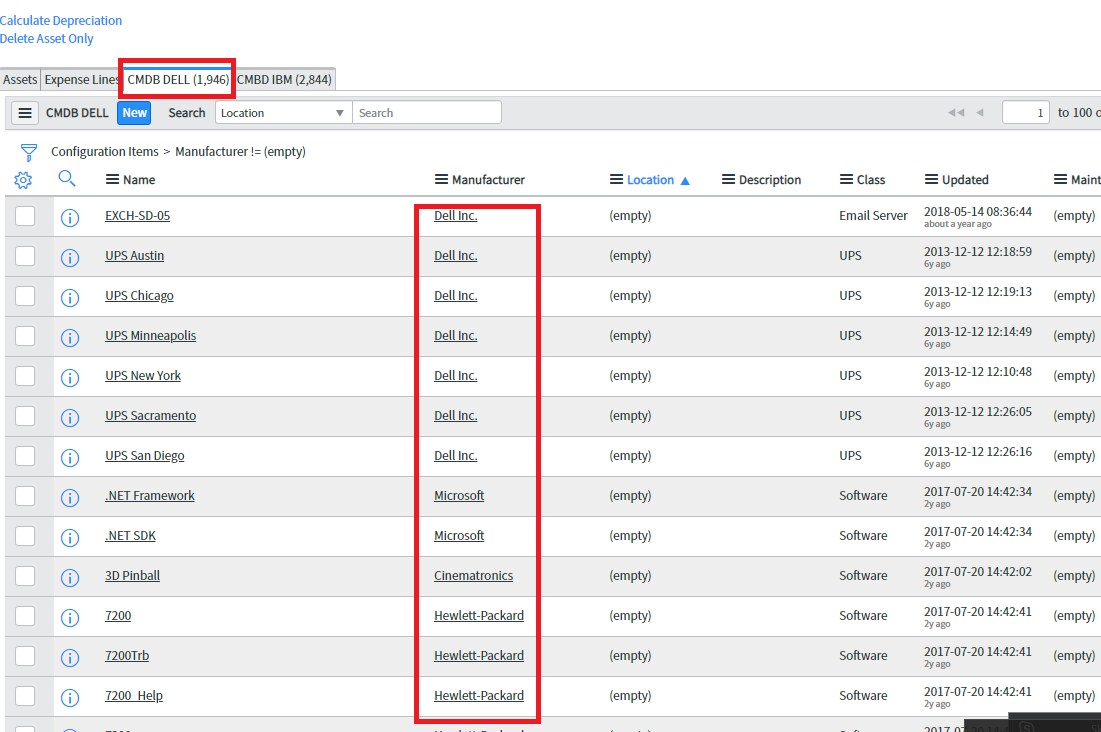Open the EXCH-SD-05 record link
This screenshot has height=732, width=1101.
pyautogui.click(x=138, y=216)
